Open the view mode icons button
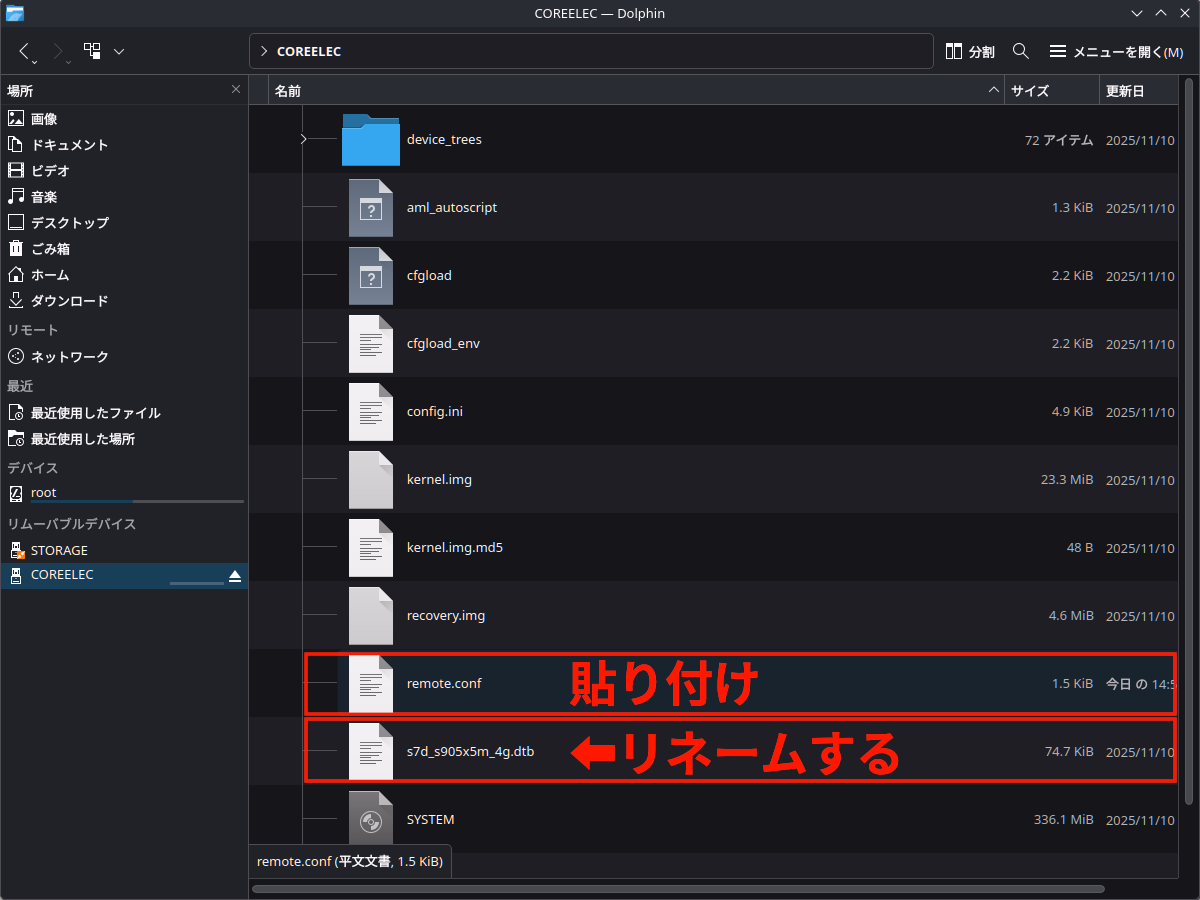This screenshot has height=900, width=1200. click(x=92, y=50)
